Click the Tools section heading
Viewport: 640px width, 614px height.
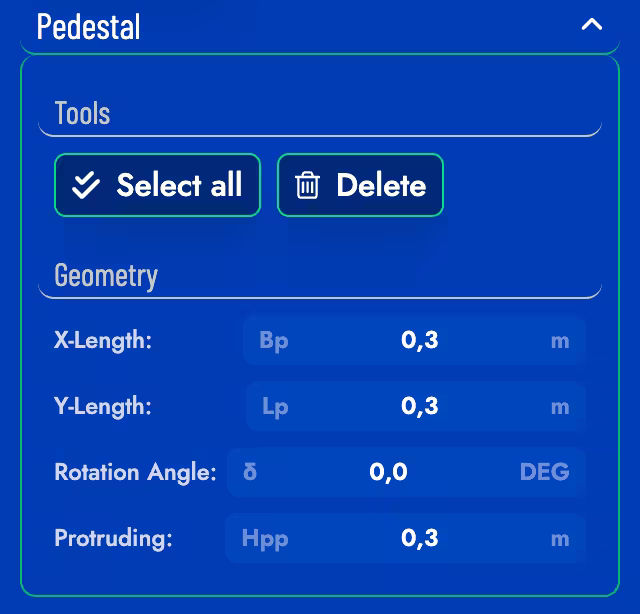[x=82, y=113]
